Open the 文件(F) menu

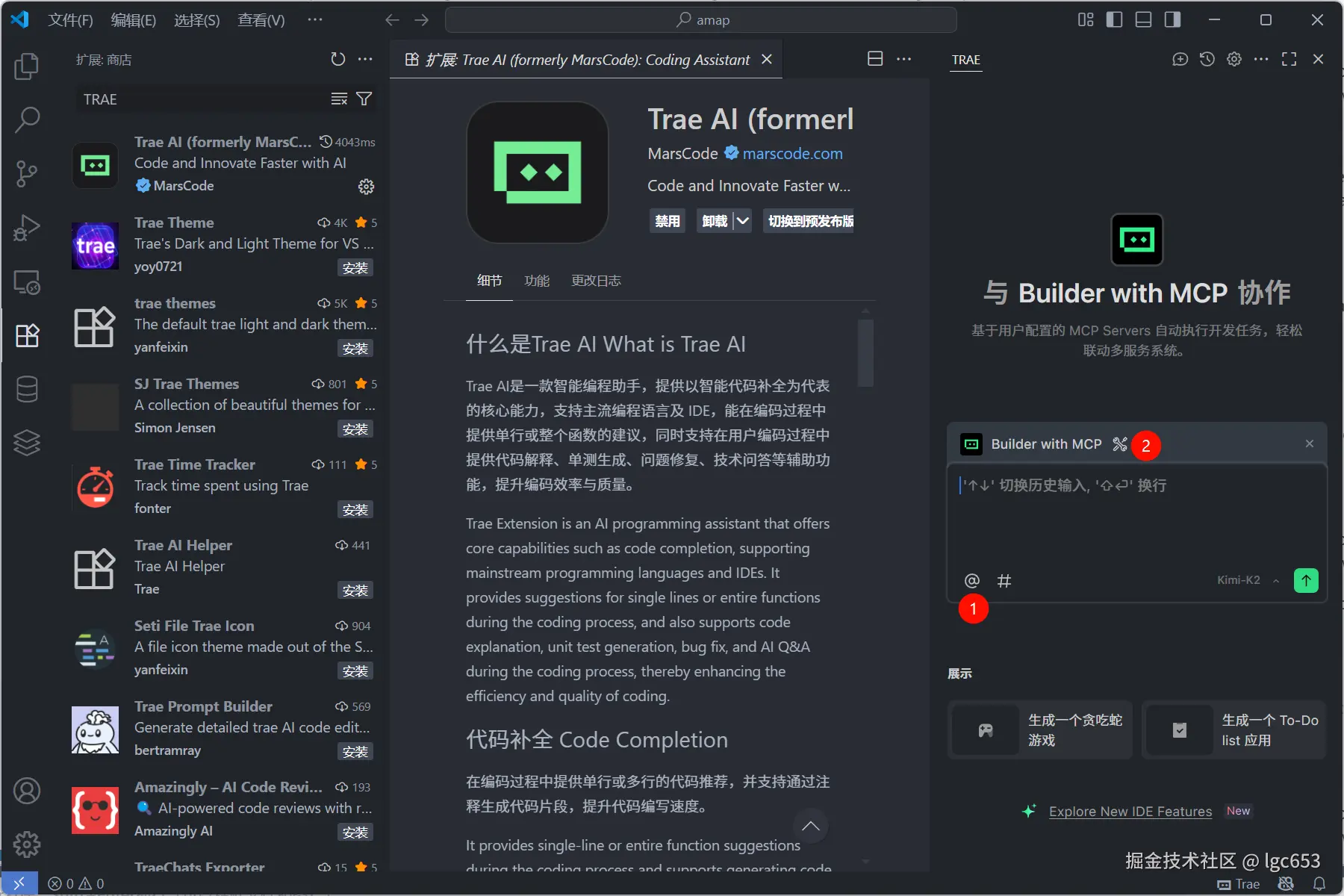click(x=70, y=20)
